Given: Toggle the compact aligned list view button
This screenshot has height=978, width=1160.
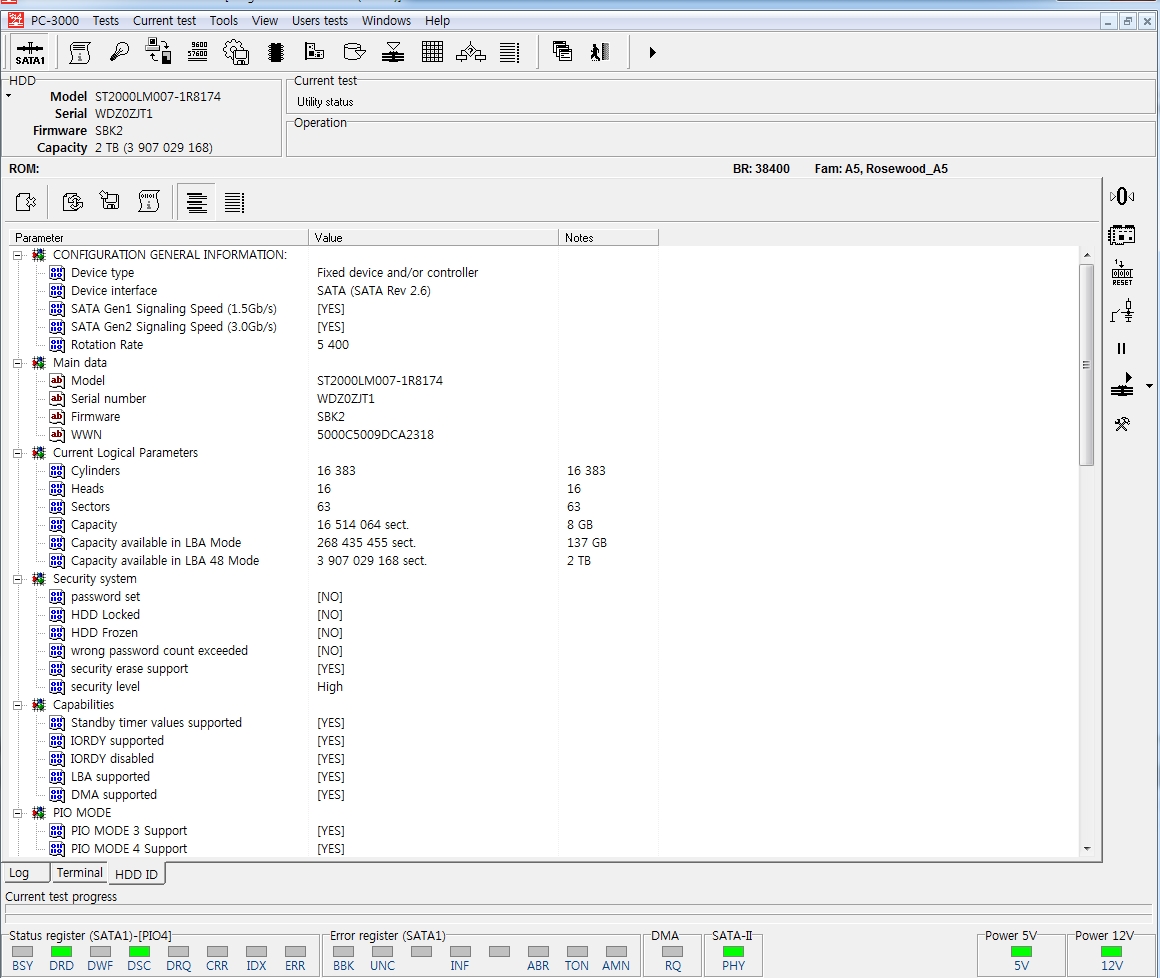Looking at the screenshot, I should pos(197,203).
